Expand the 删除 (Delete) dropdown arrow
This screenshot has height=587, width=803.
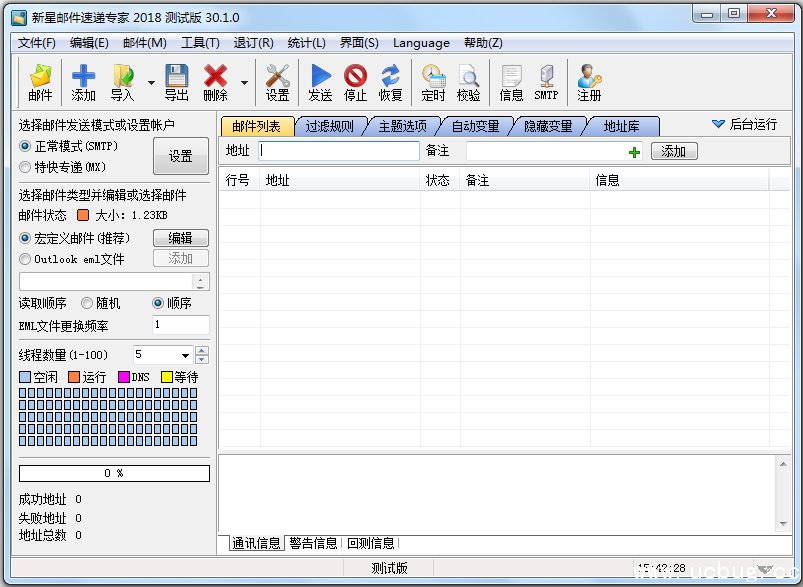coord(244,83)
